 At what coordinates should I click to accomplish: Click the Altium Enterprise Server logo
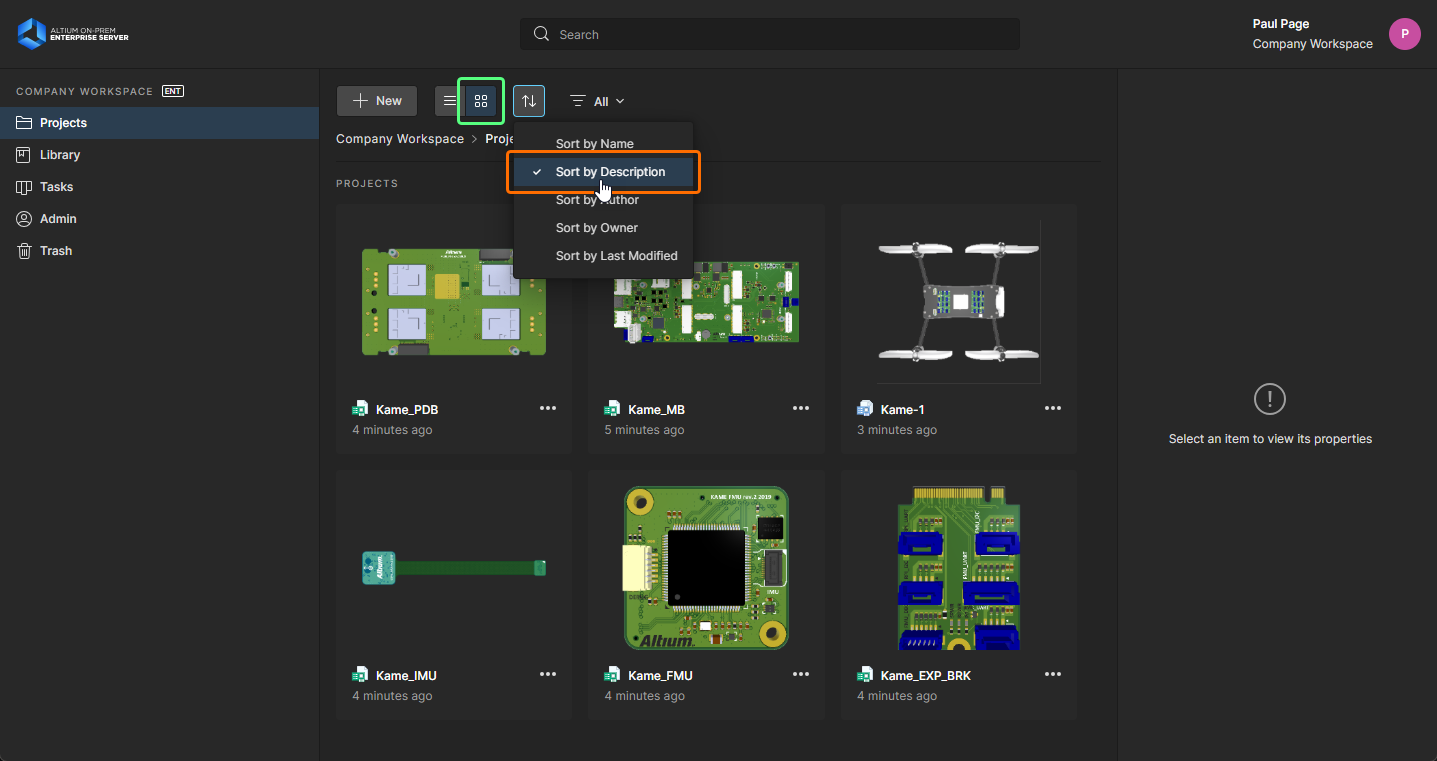(73, 34)
